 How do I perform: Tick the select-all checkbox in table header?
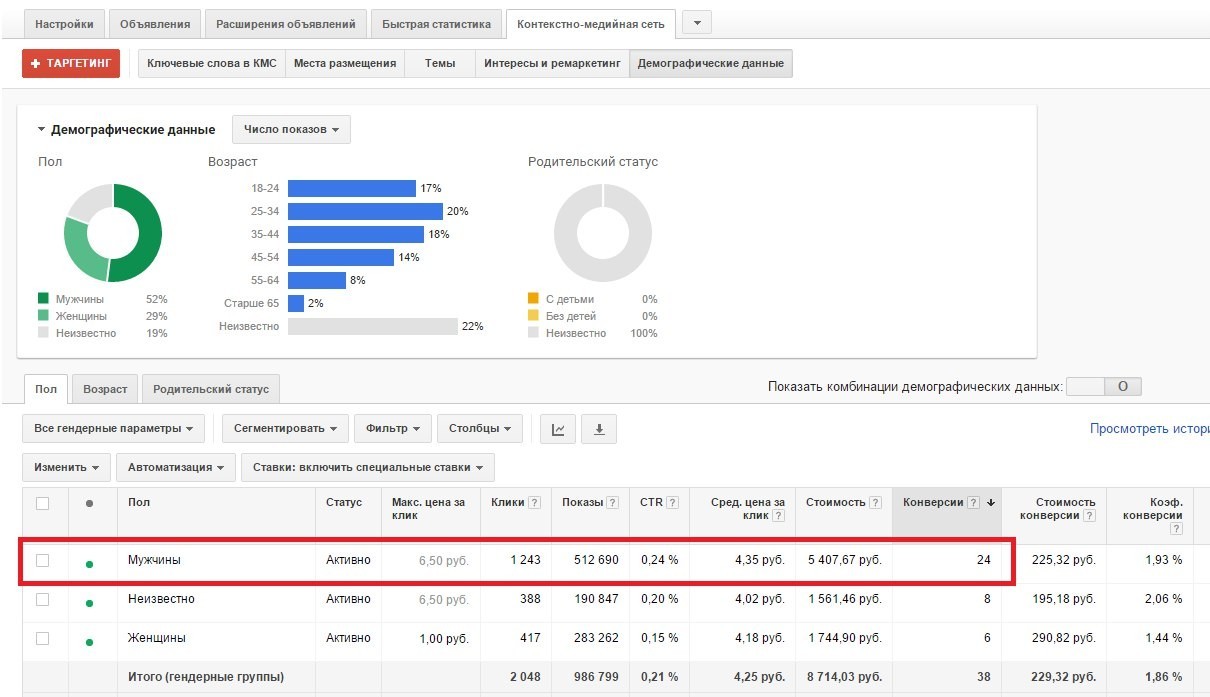42,503
